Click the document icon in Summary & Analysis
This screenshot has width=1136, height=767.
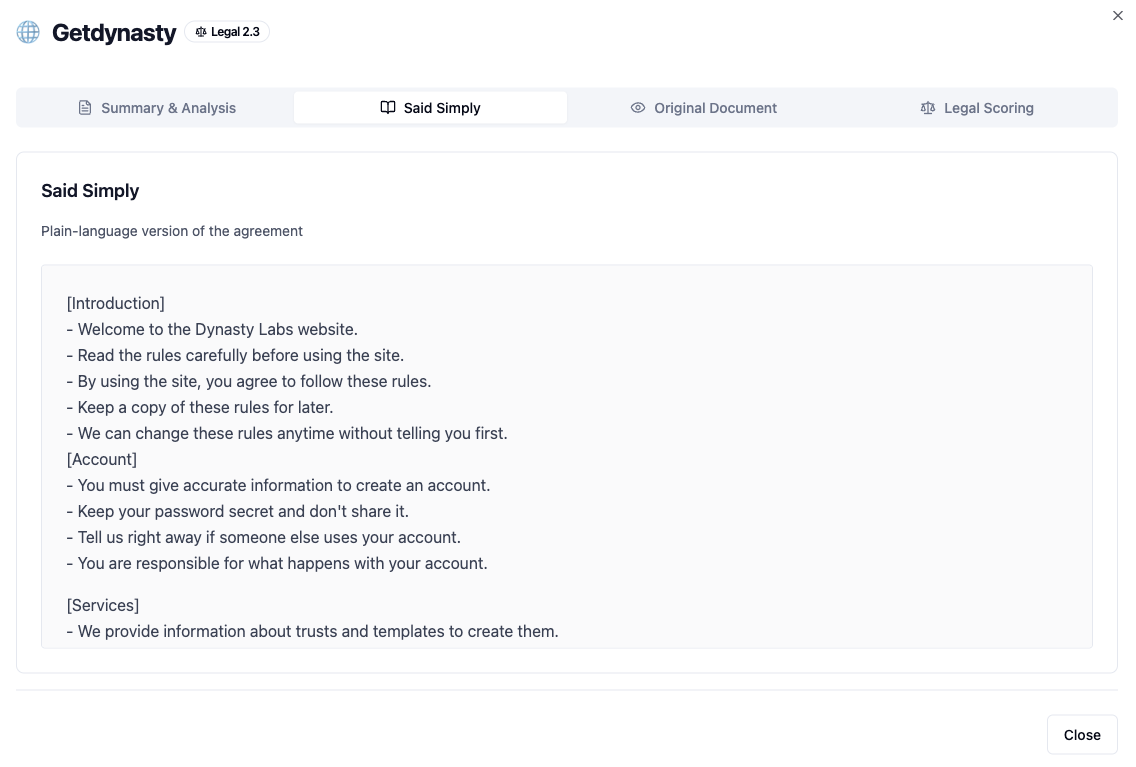pyautogui.click(x=85, y=108)
